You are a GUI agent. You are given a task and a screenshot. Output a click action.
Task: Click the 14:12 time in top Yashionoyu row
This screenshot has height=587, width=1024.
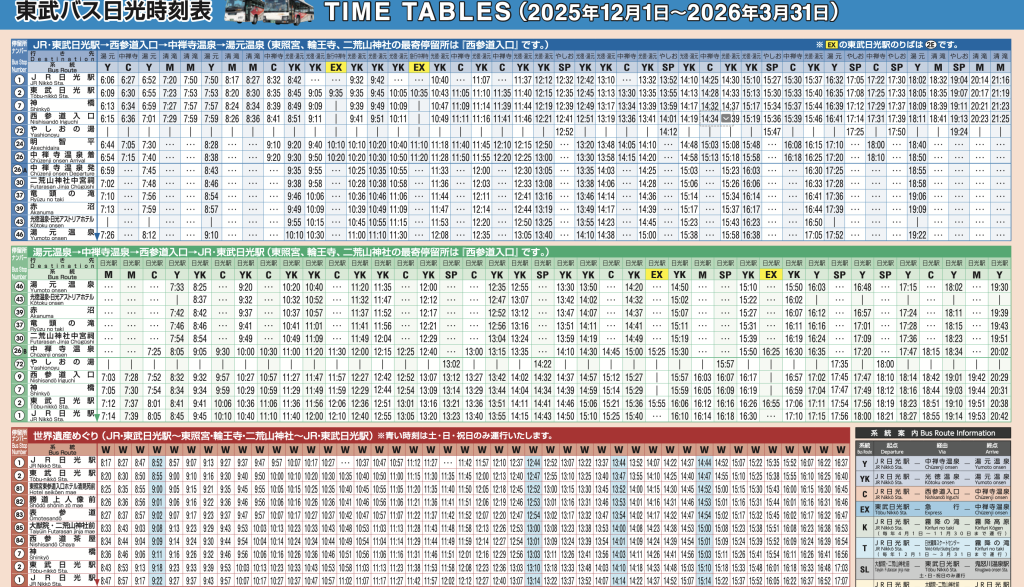[x=668, y=131]
